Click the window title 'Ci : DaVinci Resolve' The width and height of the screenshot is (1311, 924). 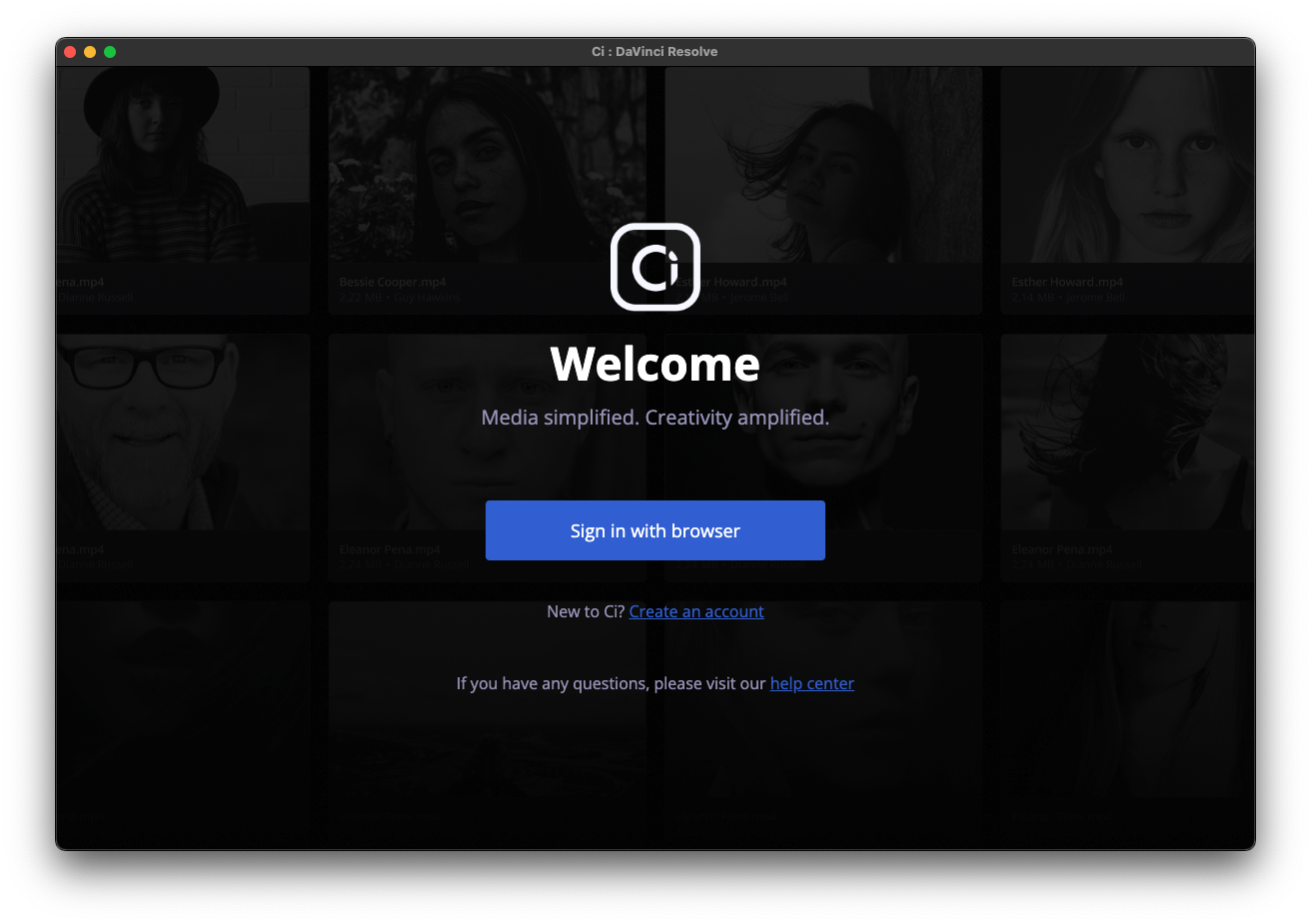point(655,52)
